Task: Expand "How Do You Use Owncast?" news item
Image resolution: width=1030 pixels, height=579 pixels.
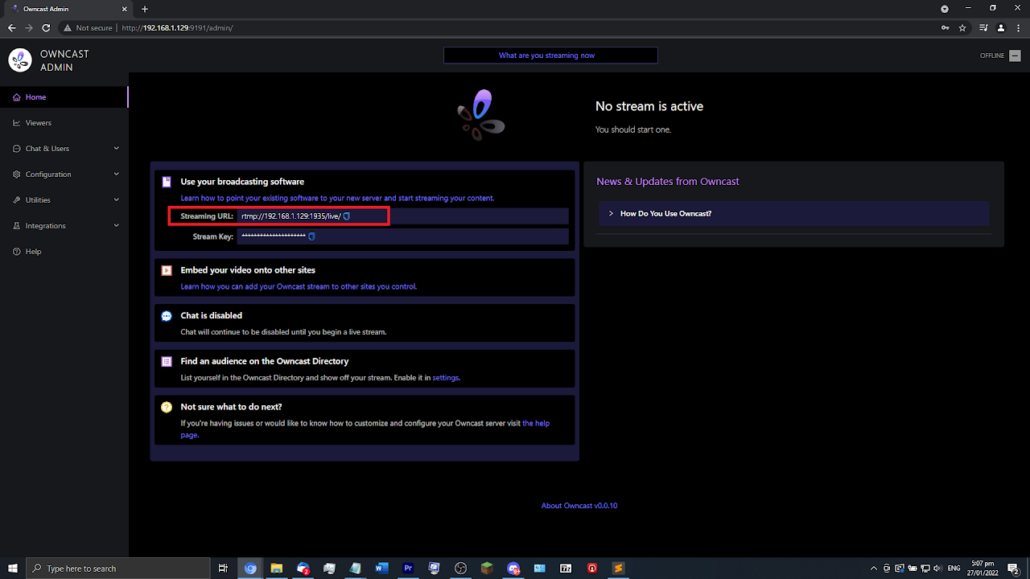Action: [x=665, y=214]
